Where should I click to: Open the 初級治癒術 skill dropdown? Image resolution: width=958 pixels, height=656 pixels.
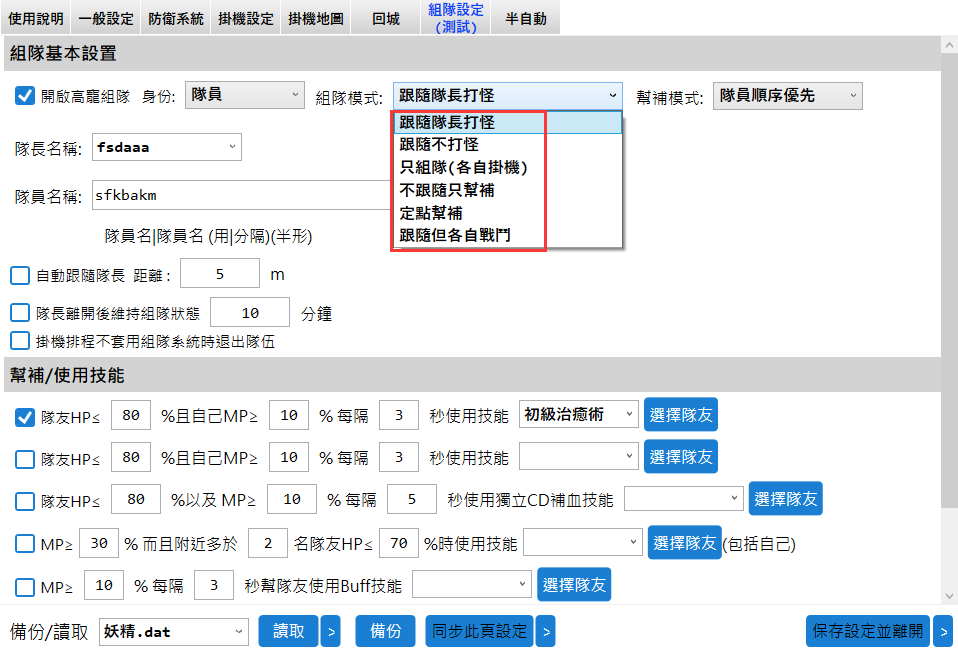tap(579, 414)
